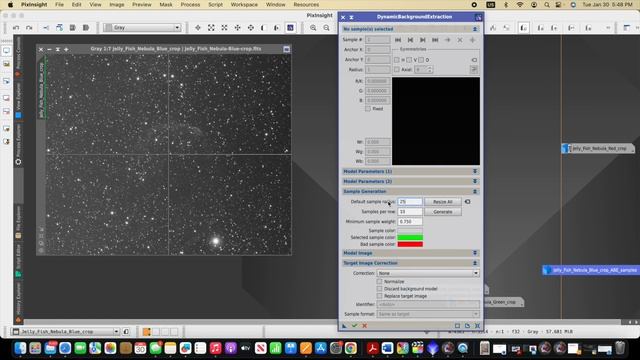
Task: Enable the D symmetry checkbox
Action: [421, 60]
